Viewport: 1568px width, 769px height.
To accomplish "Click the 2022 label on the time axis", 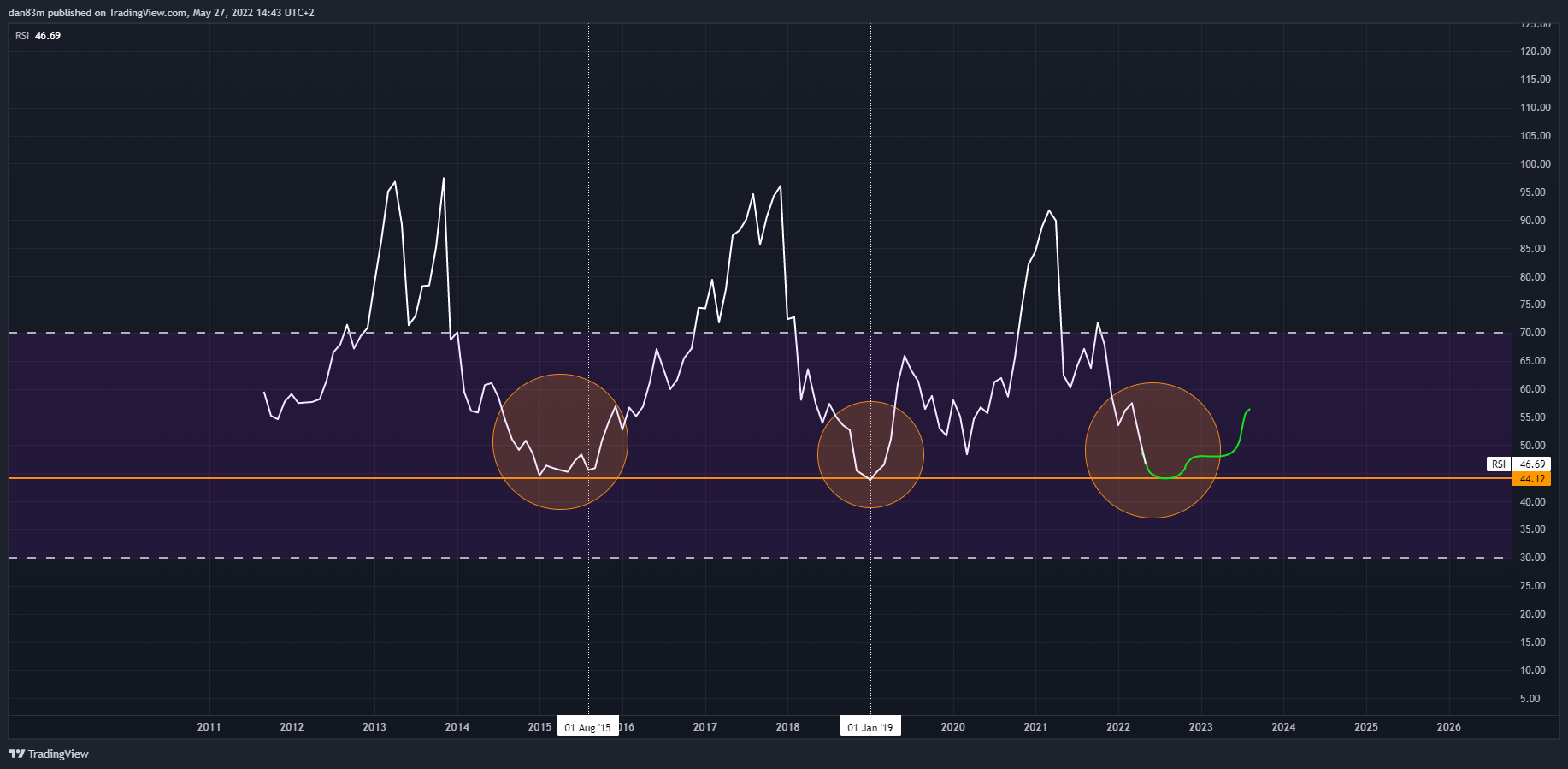I will (x=1118, y=727).
